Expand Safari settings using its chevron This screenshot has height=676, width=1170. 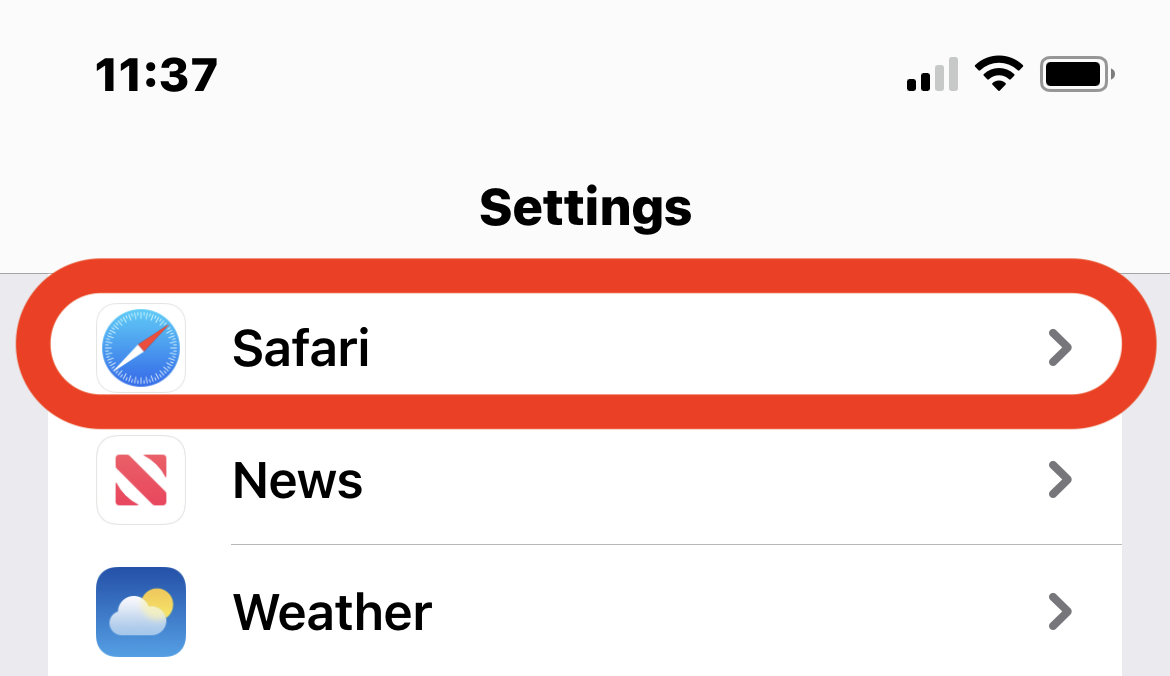point(1059,348)
